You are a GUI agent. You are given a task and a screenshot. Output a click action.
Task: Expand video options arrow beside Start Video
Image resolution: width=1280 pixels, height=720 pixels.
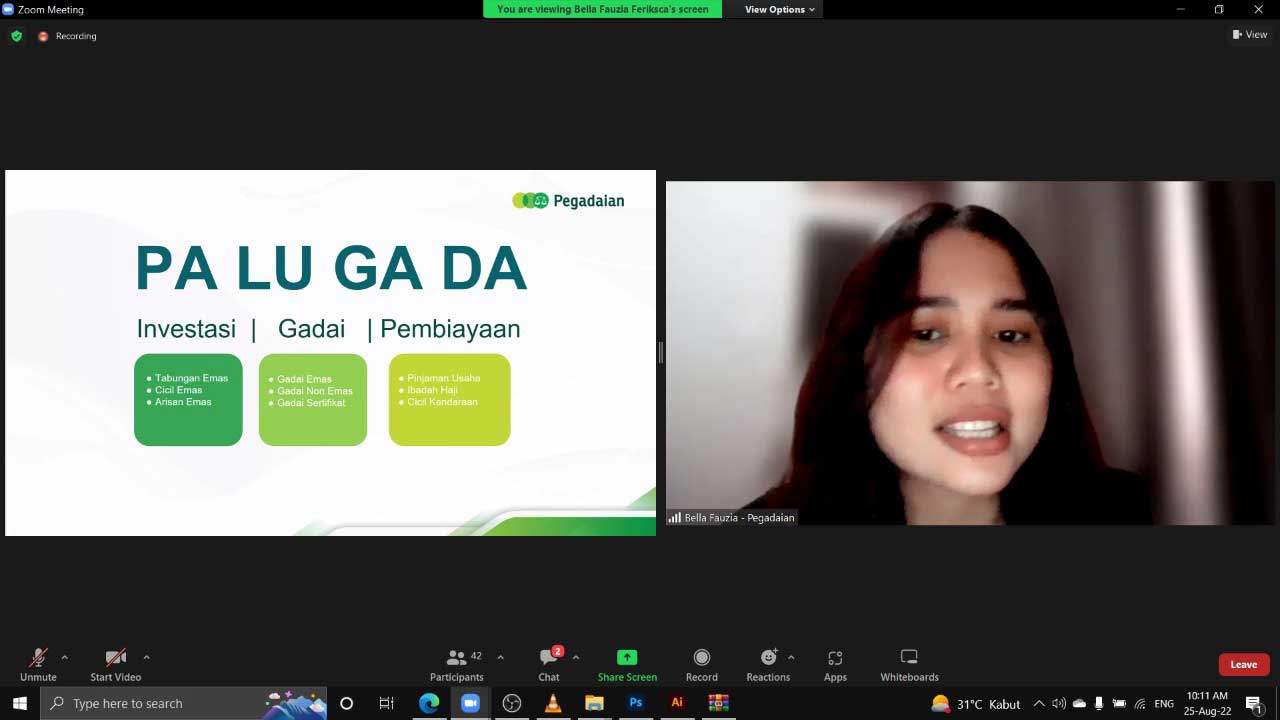(x=146, y=657)
